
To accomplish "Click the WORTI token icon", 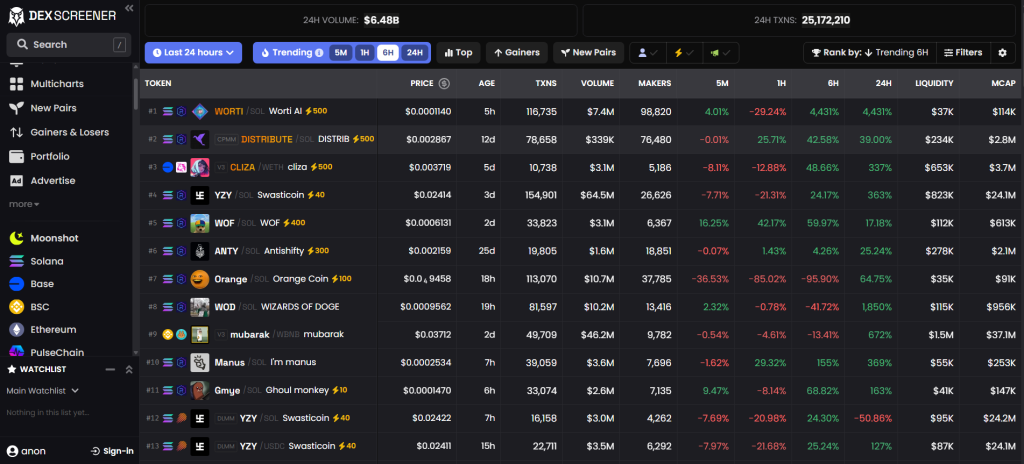I will [199, 112].
